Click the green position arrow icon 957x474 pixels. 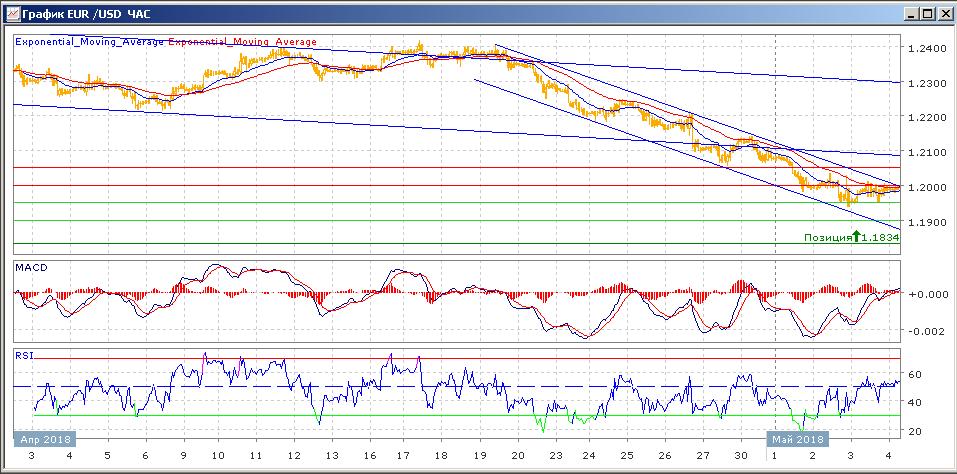coord(856,237)
